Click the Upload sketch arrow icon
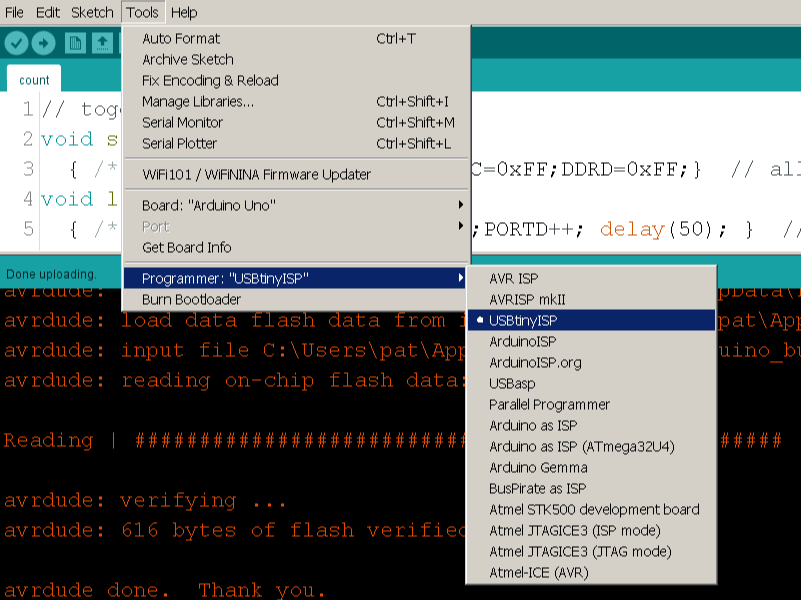The width and height of the screenshot is (801, 600). [42, 43]
